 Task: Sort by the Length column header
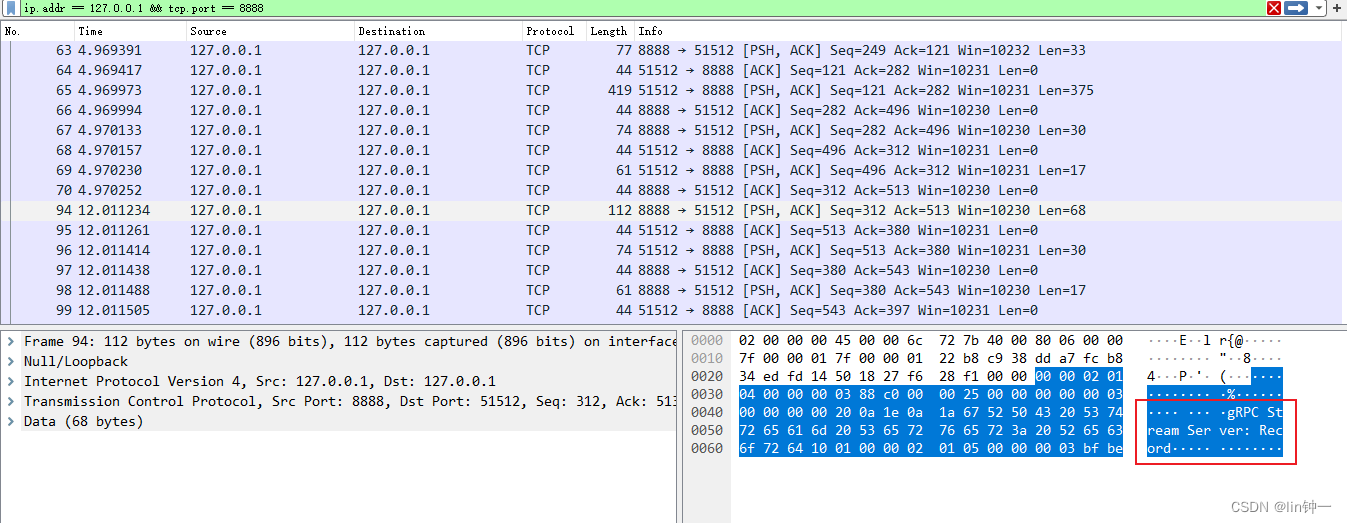(608, 31)
